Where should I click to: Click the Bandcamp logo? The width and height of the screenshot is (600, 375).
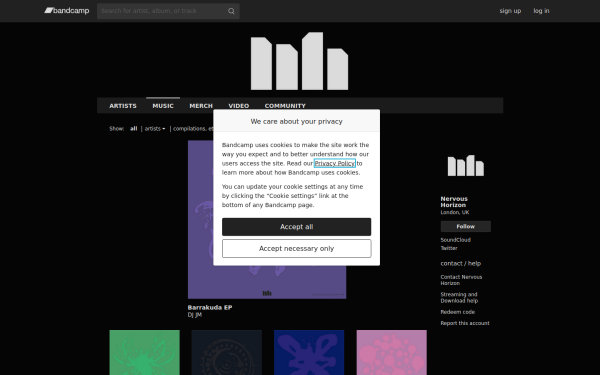click(x=67, y=11)
